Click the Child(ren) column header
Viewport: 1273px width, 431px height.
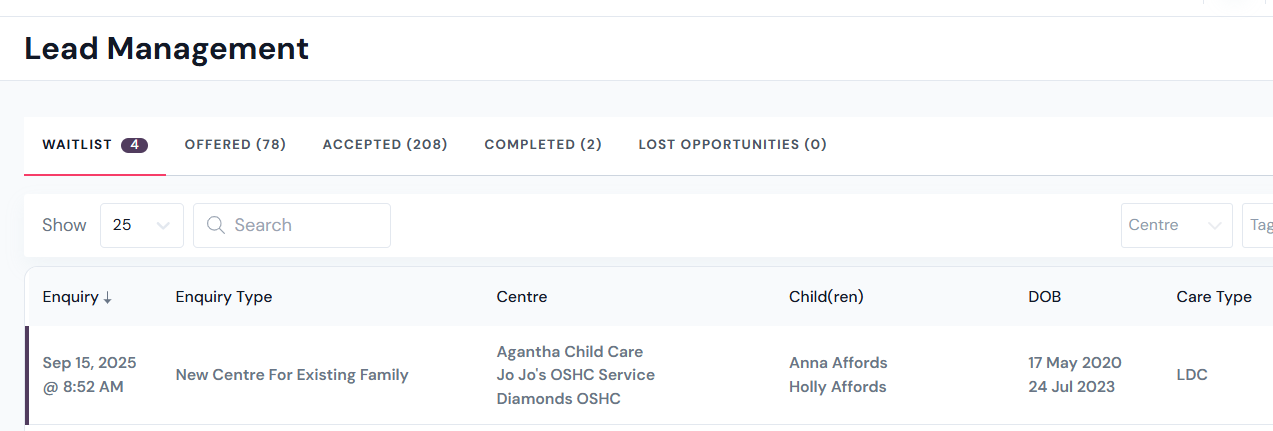[826, 297]
